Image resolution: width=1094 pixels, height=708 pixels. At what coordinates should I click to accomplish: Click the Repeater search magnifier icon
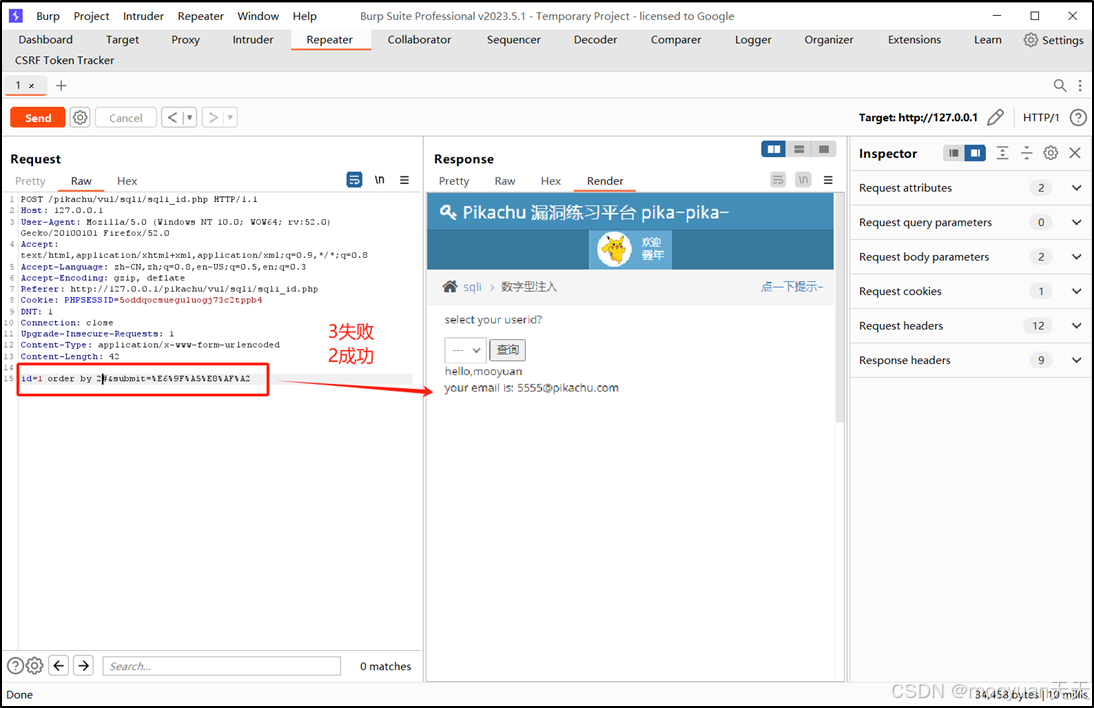(x=1059, y=86)
